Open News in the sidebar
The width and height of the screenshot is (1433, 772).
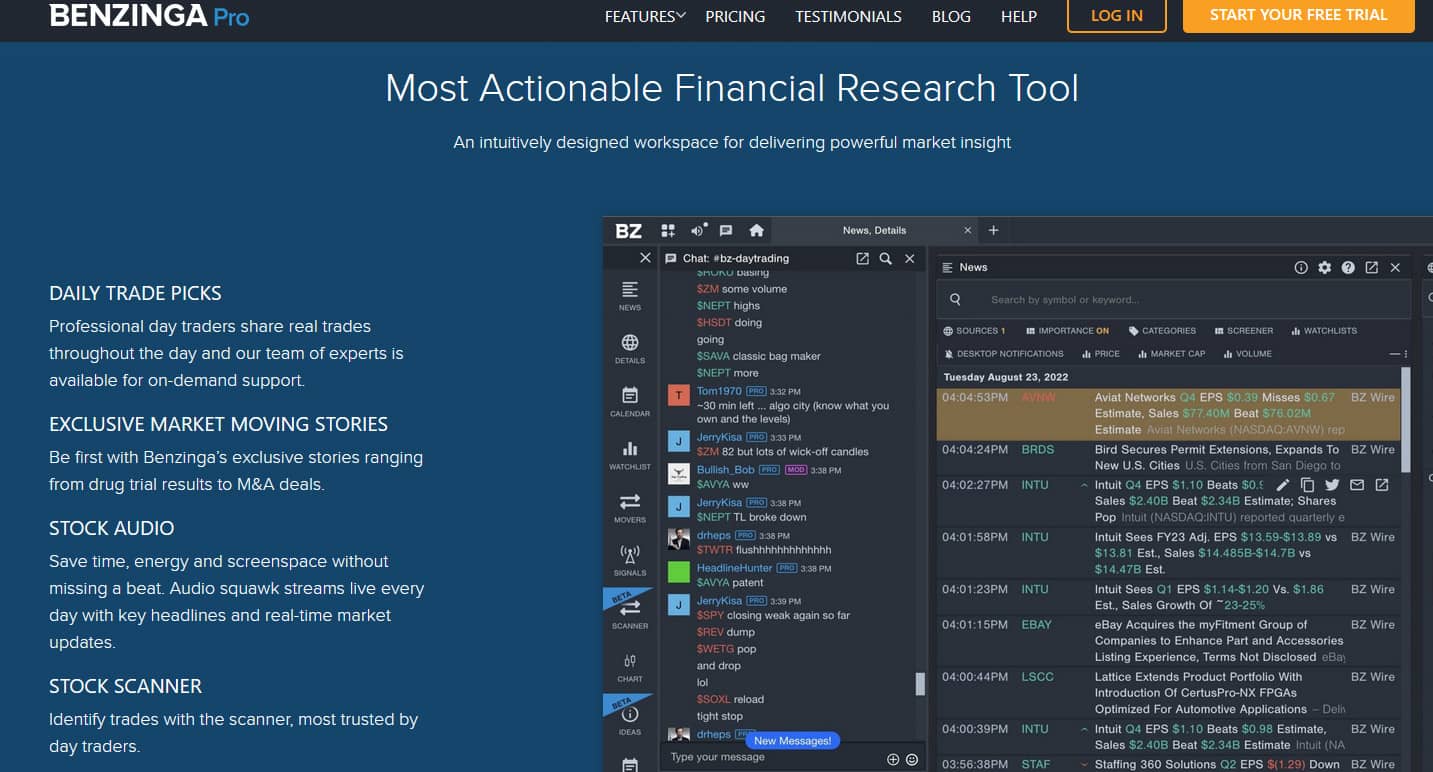click(x=630, y=295)
